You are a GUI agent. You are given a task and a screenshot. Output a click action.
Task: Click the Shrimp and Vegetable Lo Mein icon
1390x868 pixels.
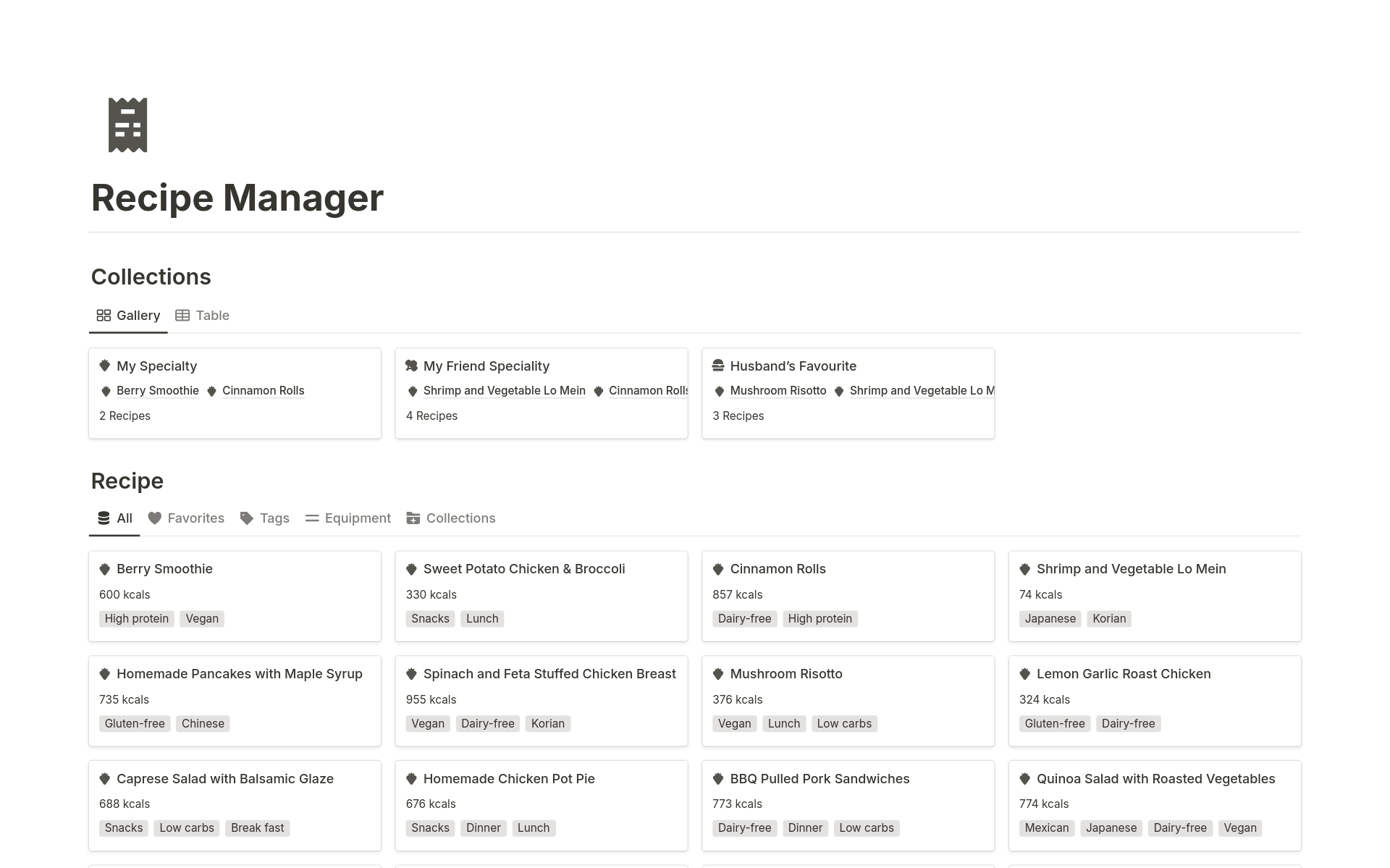[x=1024, y=568]
